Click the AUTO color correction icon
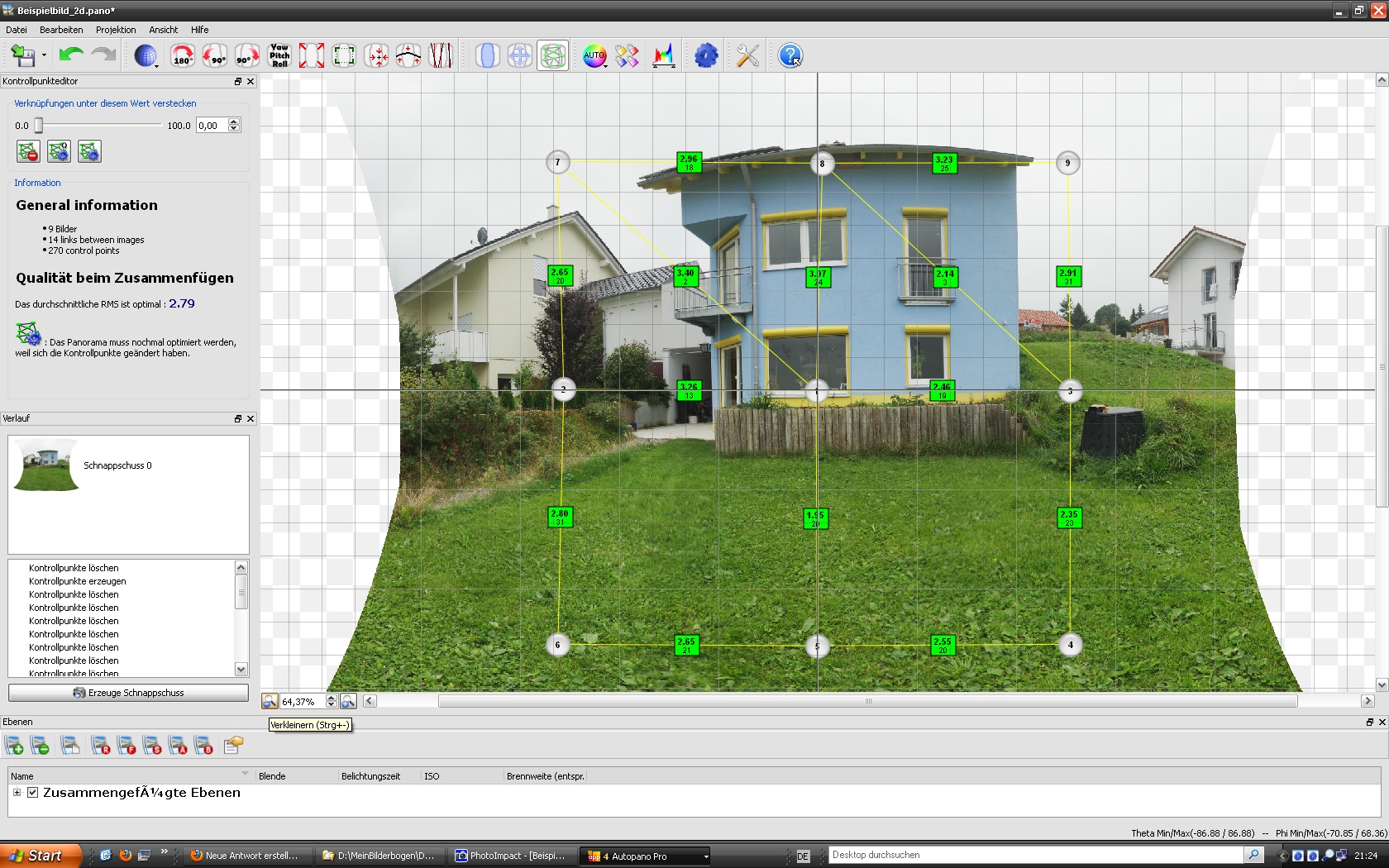This screenshot has width=1389, height=868. pyautogui.click(x=594, y=55)
